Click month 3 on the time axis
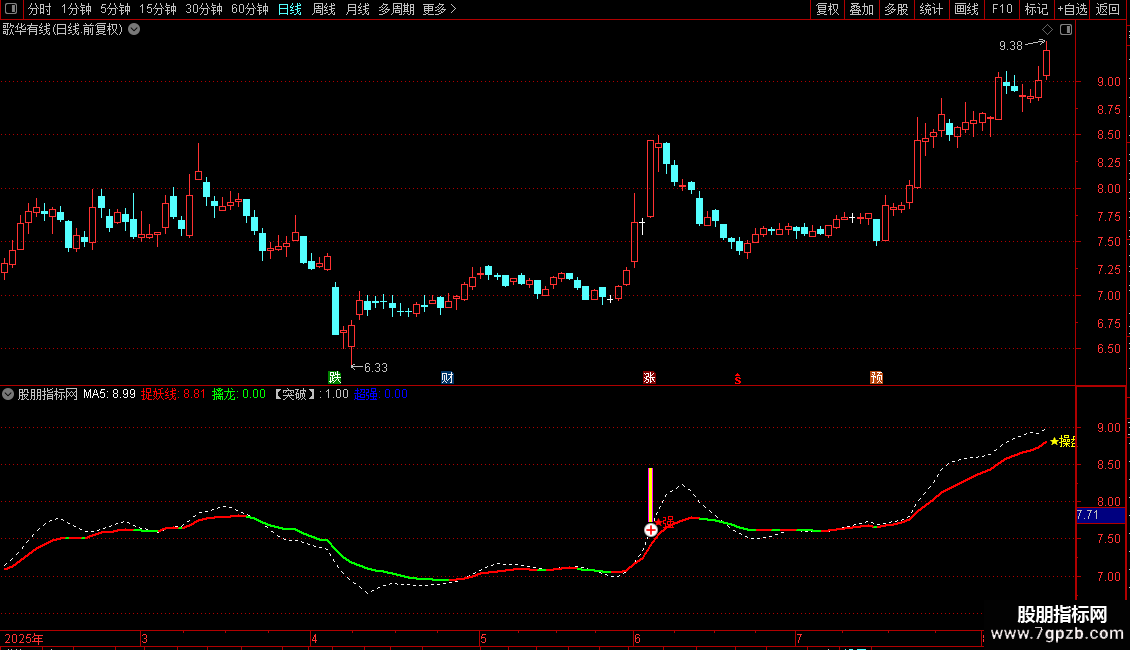The width and height of the screenshot is (1130, 650). tap(144, 638)
